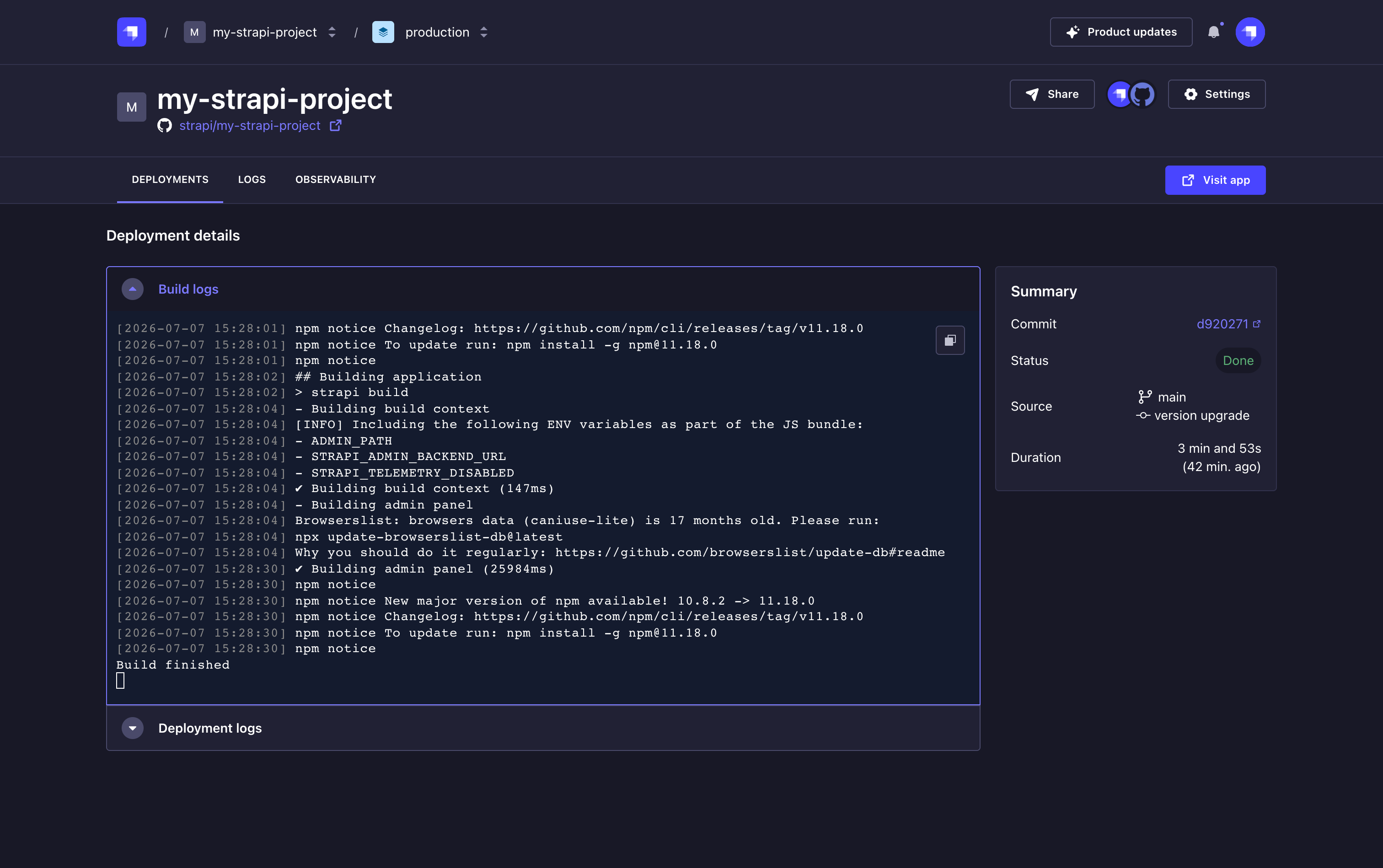Open the production environment switcher arrows
The width and height of the screenshot is (1383, 868).
(x=484, y=32)
